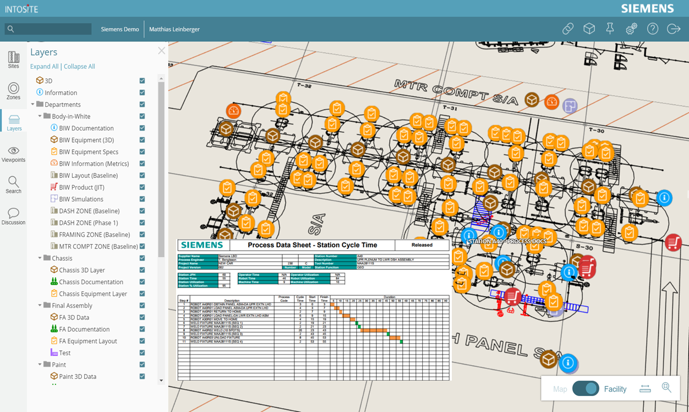Select the Chassis Equipment Layer item

click(93, 294)
